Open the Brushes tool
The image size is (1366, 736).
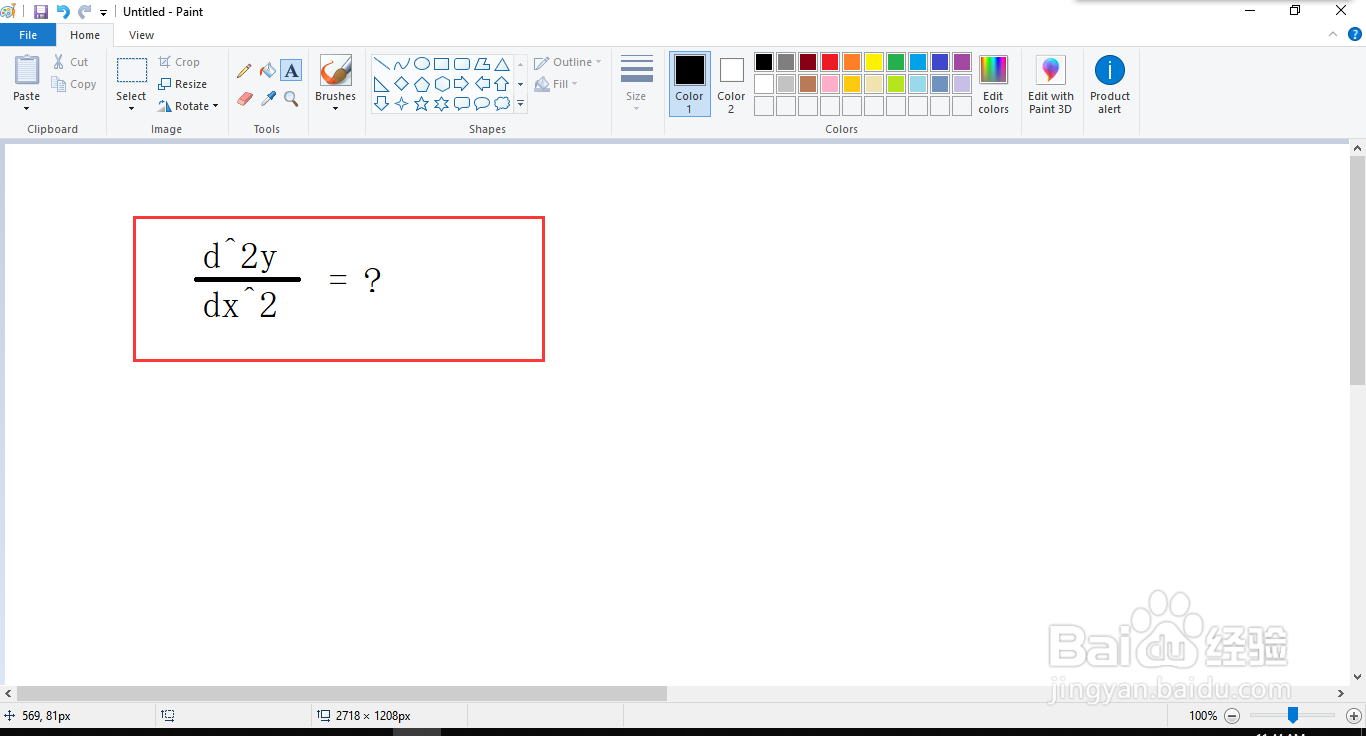pos(335,70)
